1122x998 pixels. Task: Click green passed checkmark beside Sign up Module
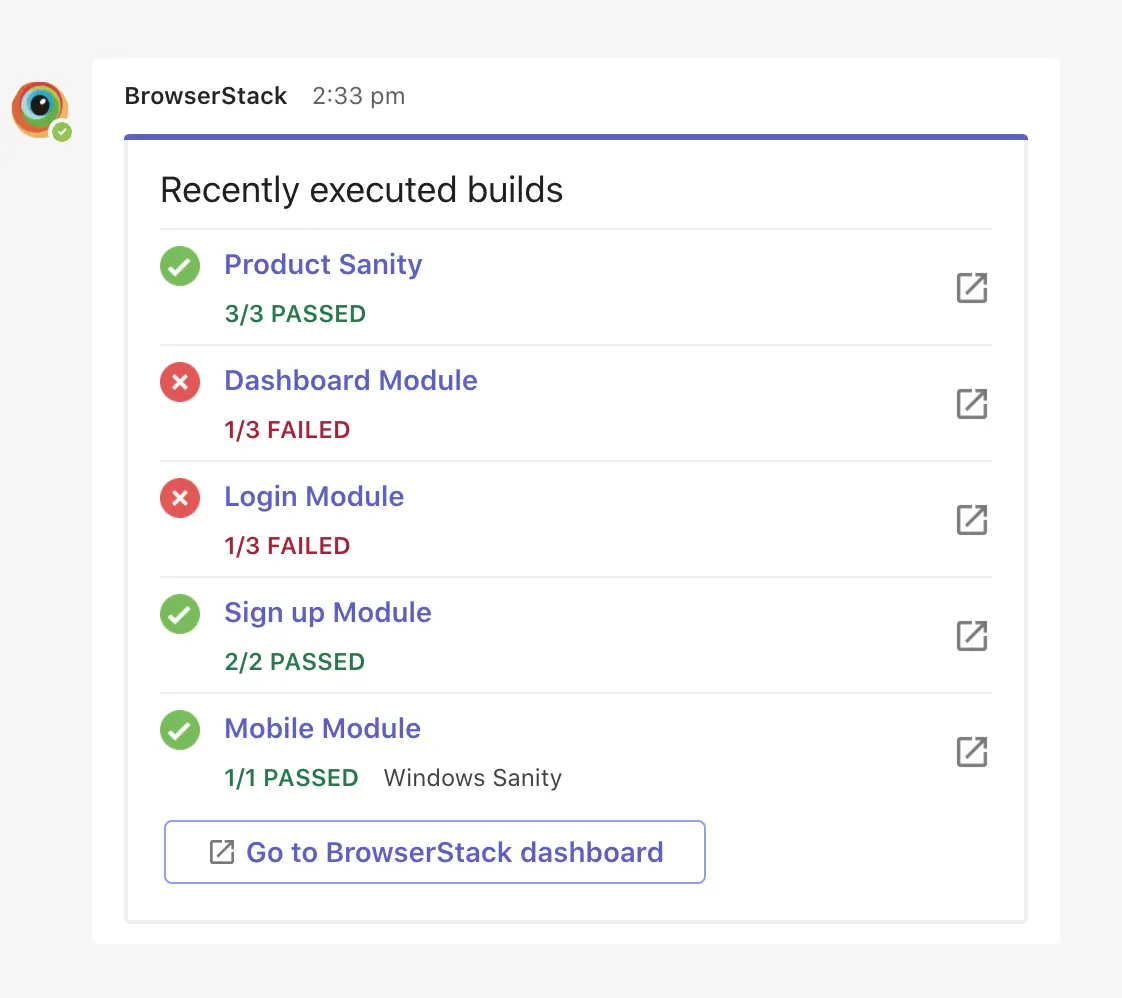(180, 614)
